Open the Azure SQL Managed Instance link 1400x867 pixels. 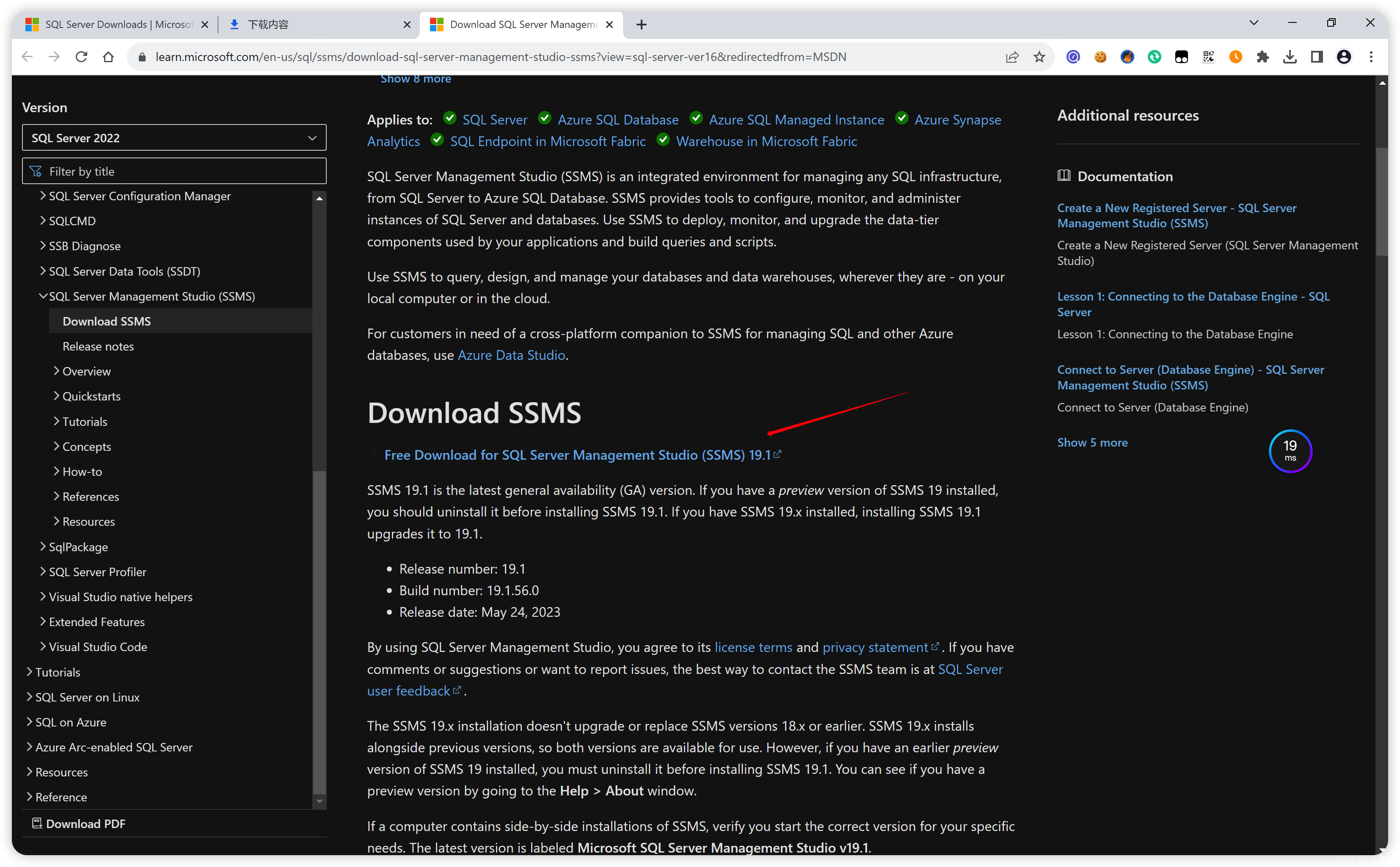click(x=796, y=120)
